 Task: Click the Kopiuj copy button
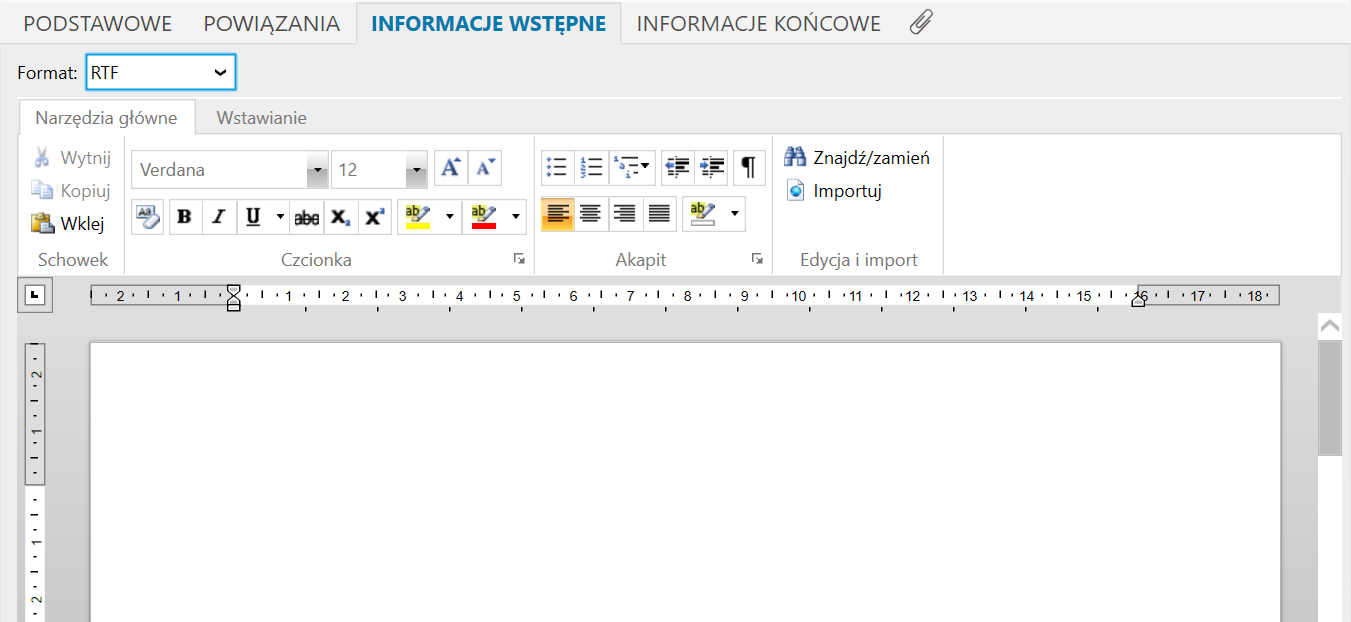click(70, 191)
